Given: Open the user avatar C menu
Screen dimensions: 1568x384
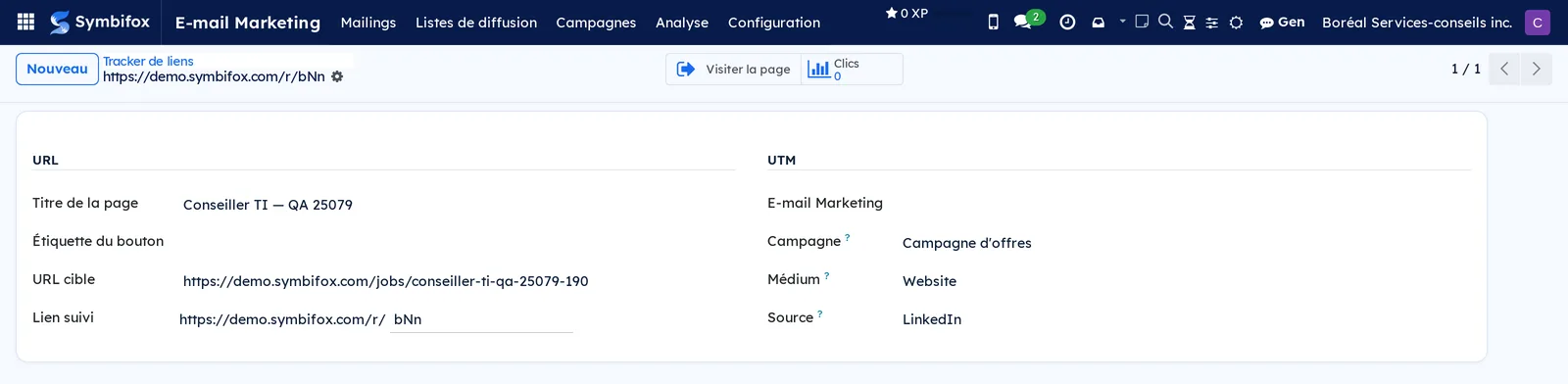Looking at the screenshot, I should pyautogui.click(x=1537, y=22).
